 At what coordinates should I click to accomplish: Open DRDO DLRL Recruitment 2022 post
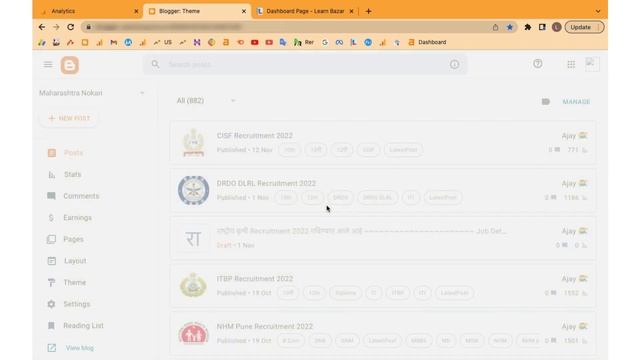(266, 183)
